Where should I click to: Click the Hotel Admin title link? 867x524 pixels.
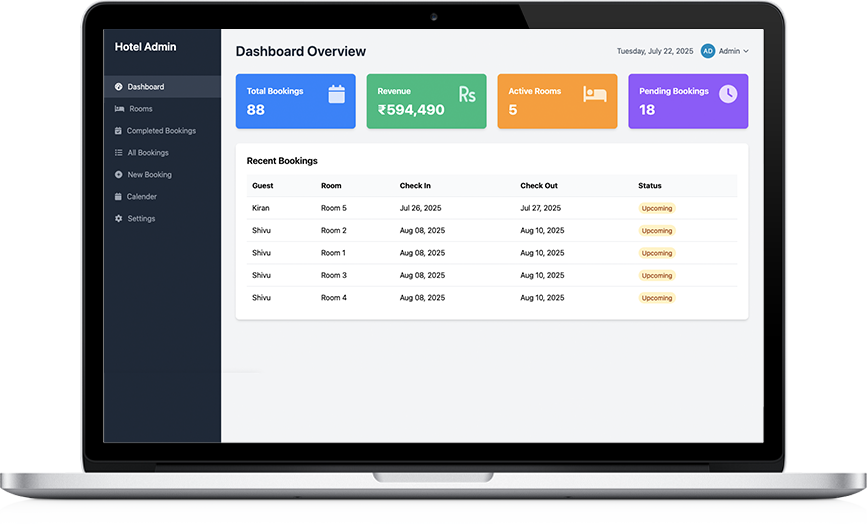pos(145,47)
